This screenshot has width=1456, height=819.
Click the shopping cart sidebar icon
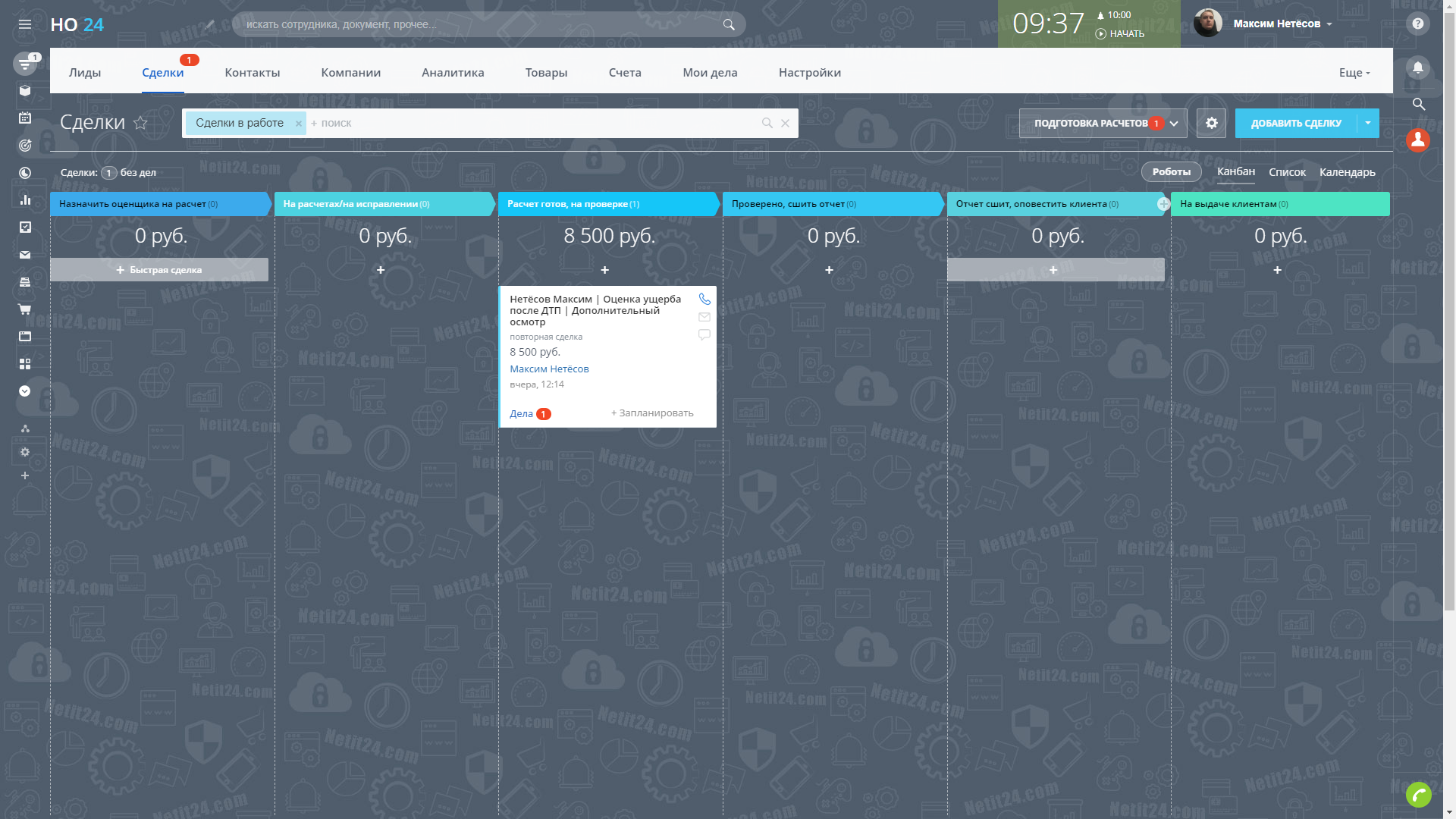25,309
